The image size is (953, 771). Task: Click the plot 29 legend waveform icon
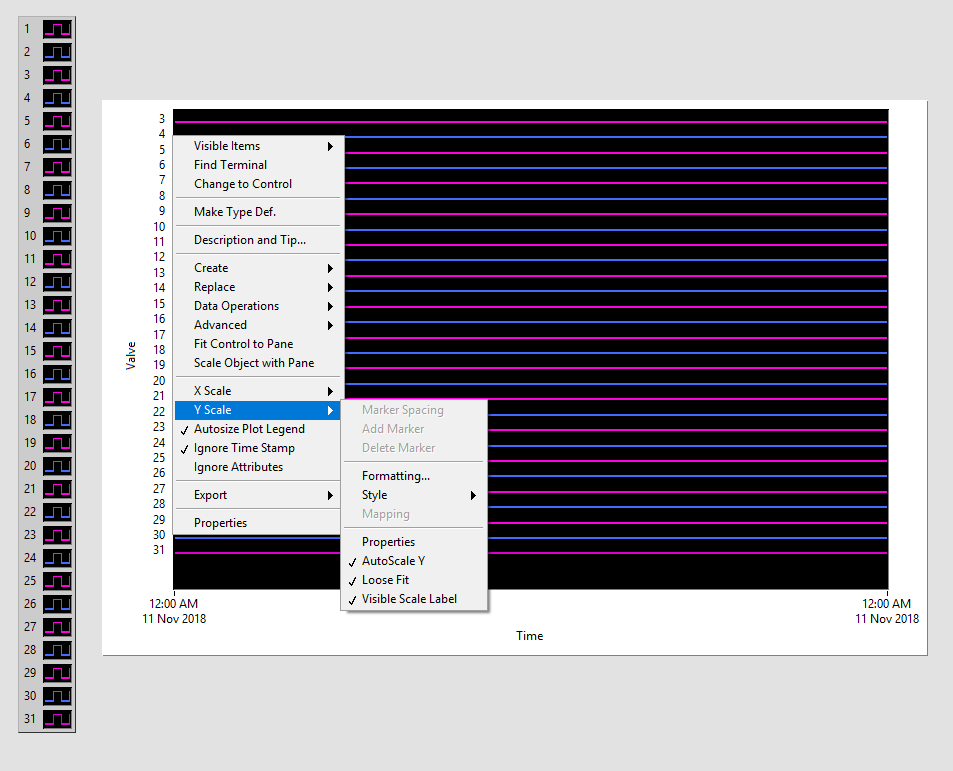(x=57, y=674)
